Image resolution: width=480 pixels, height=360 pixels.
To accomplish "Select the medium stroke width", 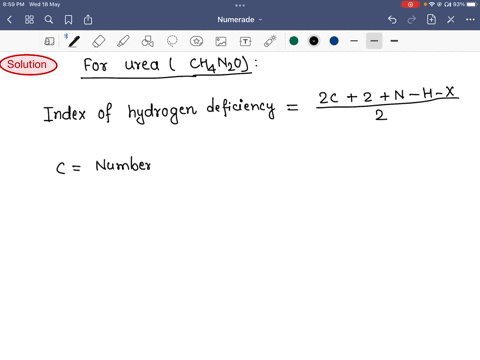I will pyautogui.click(x=374, y=41).
